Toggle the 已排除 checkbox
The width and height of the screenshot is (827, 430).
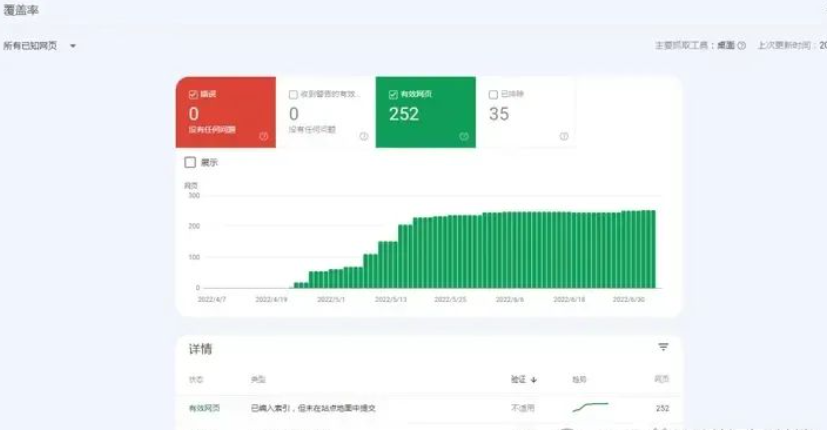pyautogui.click(x=493, y=94)
